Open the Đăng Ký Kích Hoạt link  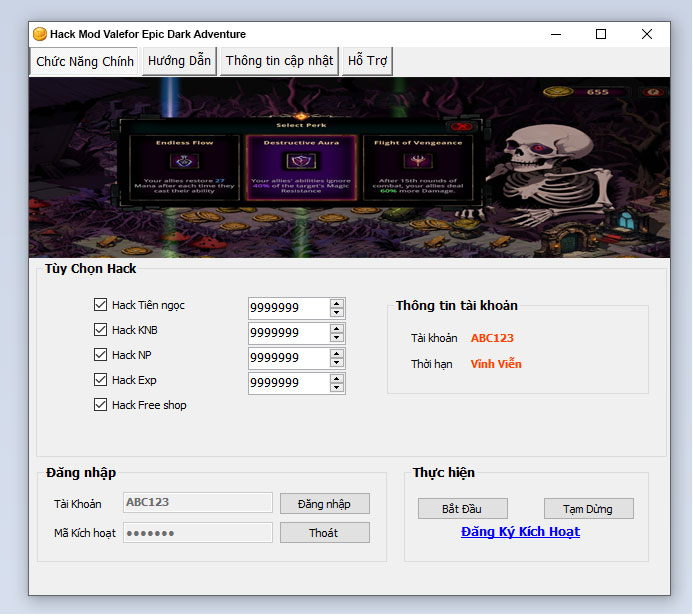tap(520, 532)
